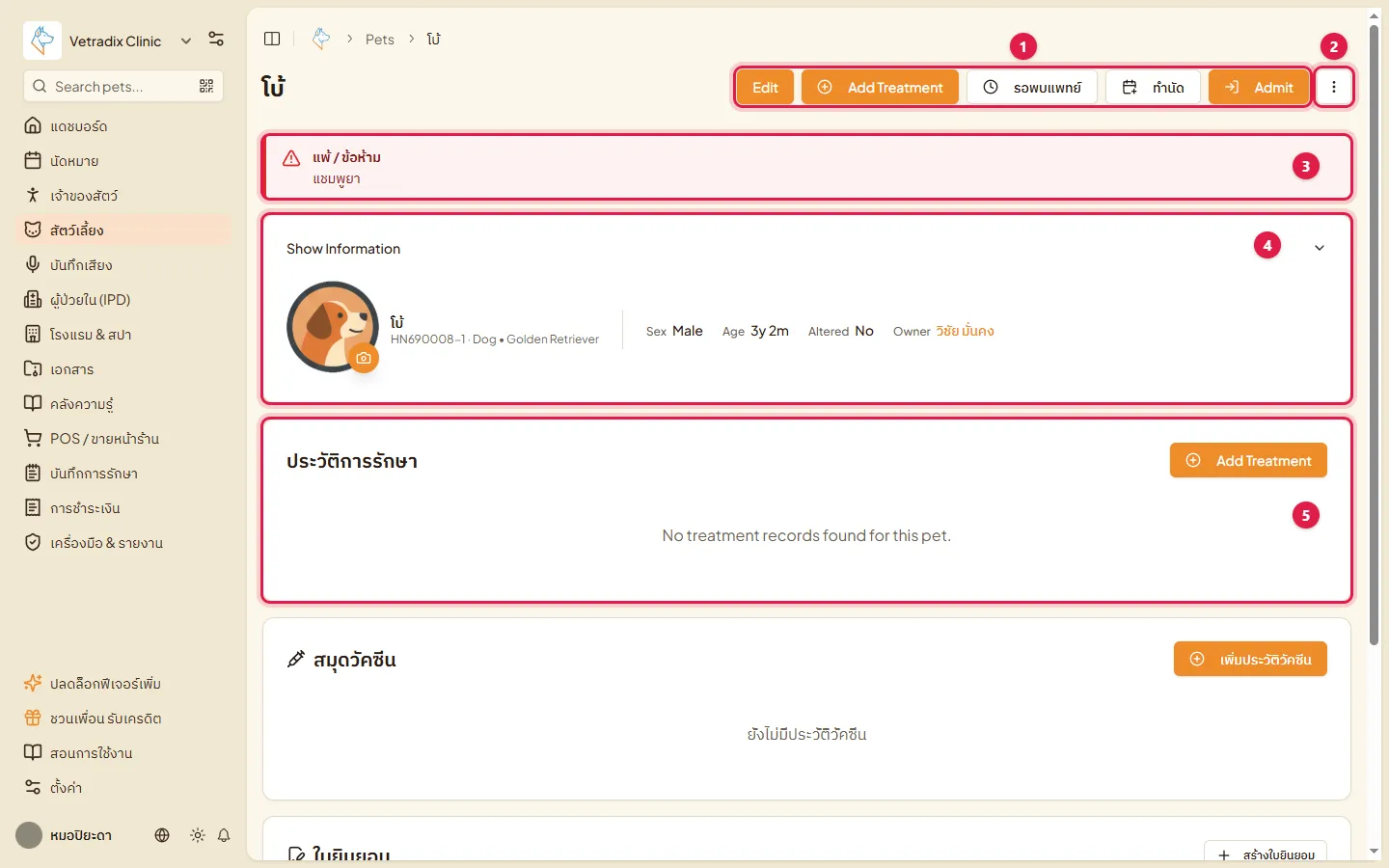
Task: Click owner name link วิชัย มั่นคง
Action: point(965,331)
